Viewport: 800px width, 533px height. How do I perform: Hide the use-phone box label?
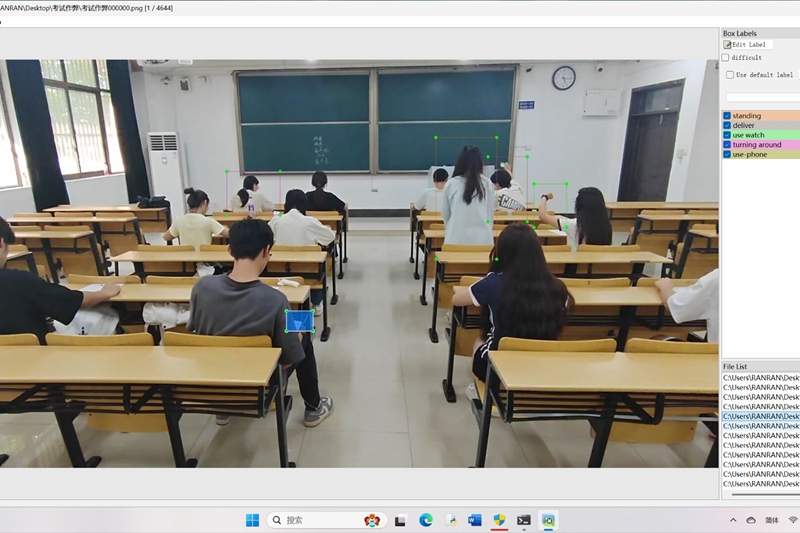pyautogui.click(x=727, y=155)
